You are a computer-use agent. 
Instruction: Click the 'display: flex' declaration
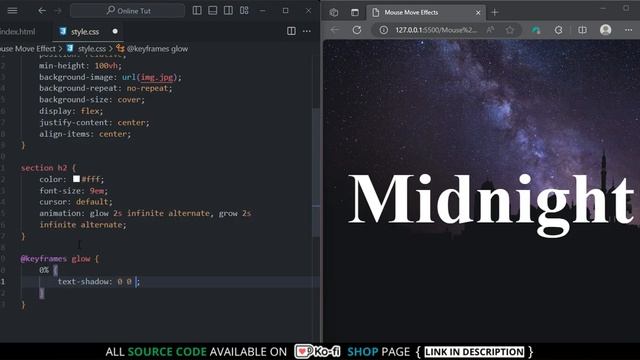coord(71,111)
